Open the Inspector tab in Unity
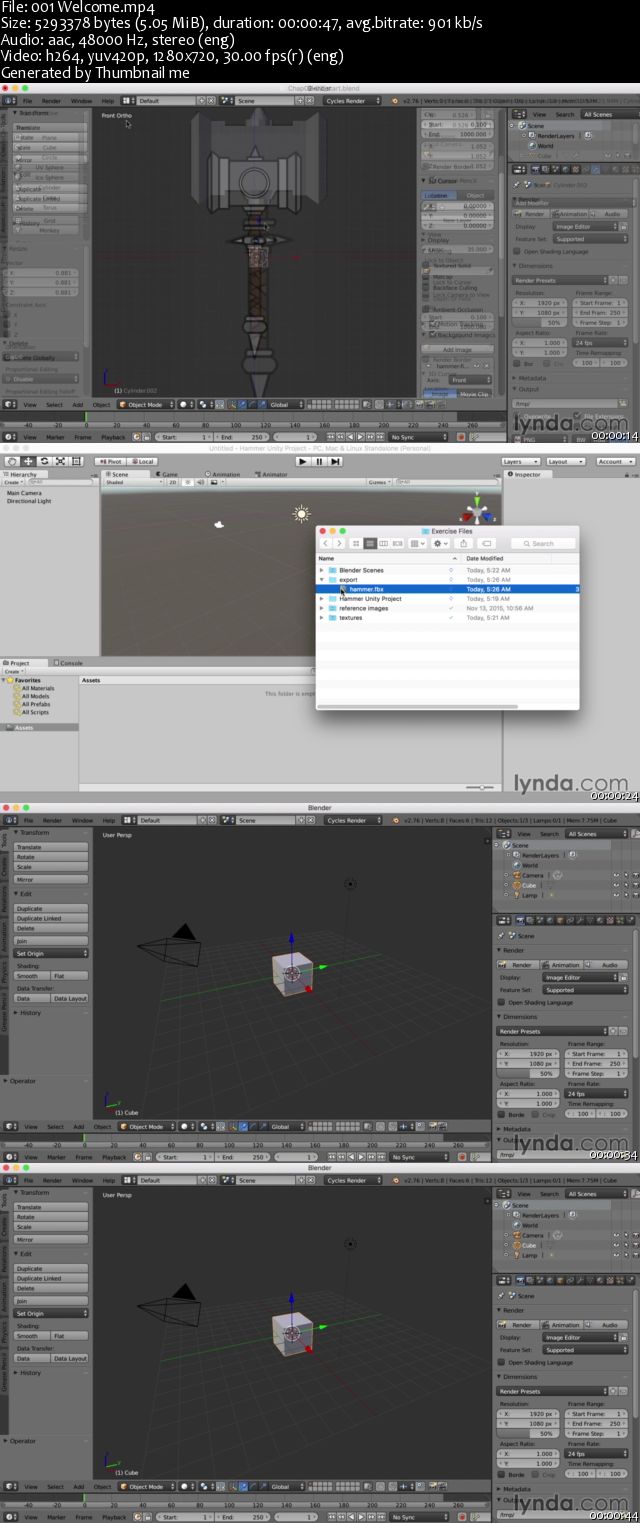640x1523 pixels. point(526,474)
